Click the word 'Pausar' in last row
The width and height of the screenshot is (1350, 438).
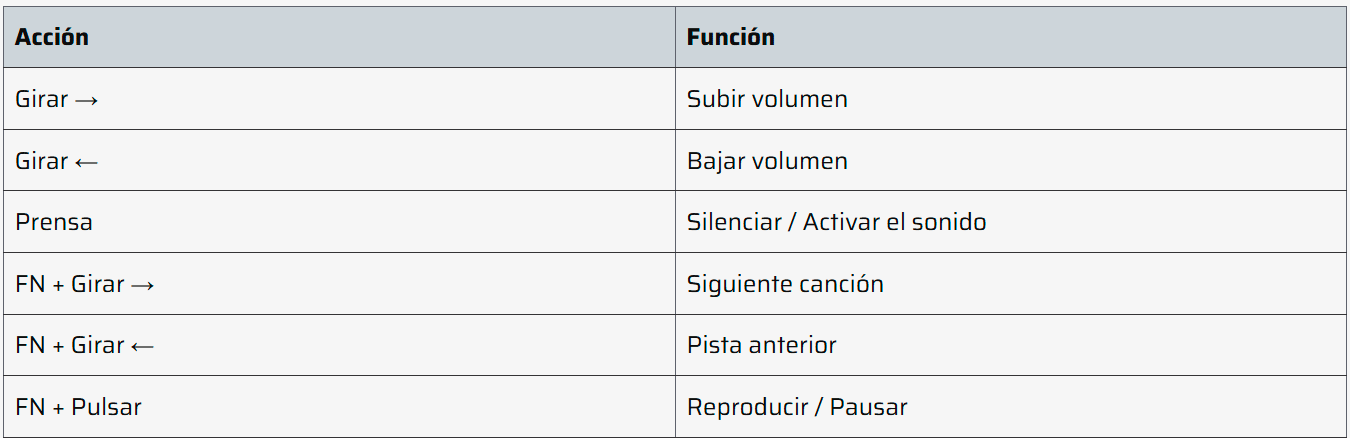(x=869, y=407)
